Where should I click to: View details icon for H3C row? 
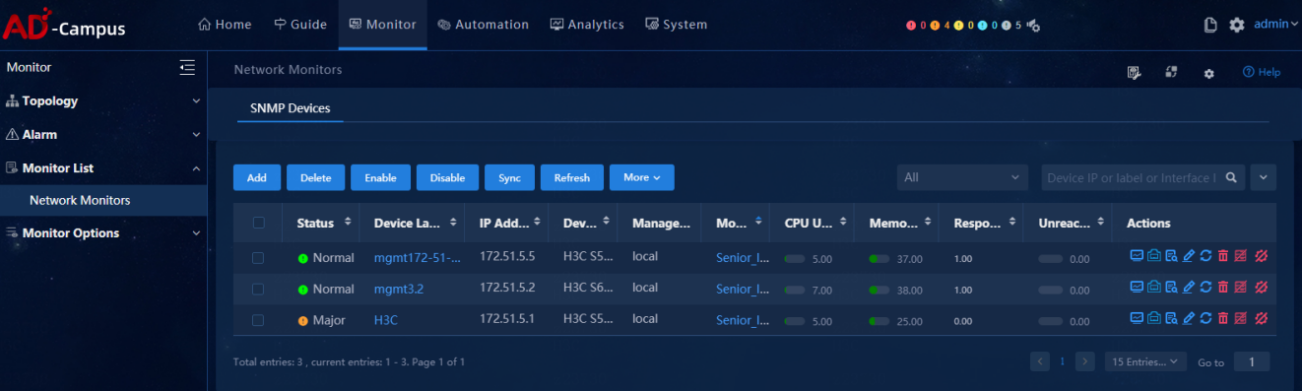click(1171, 319)
